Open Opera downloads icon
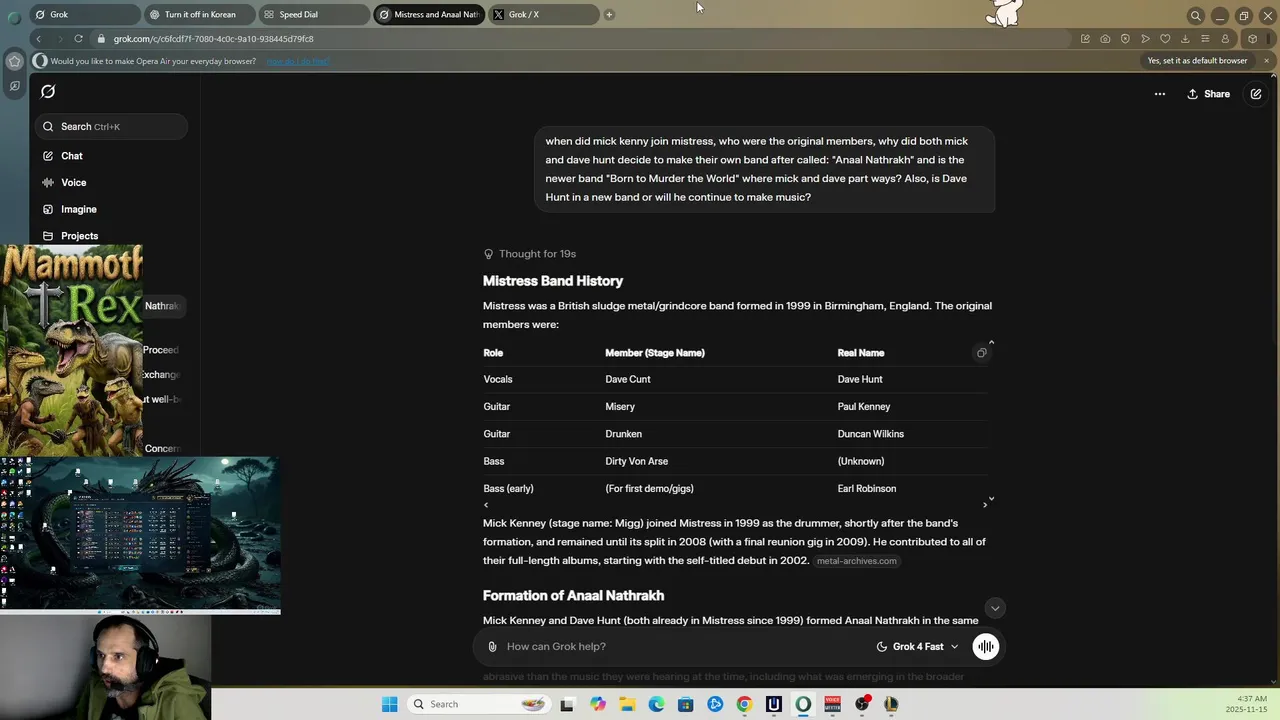This screenshot has height=720, width=1280. click(1185, 39)
